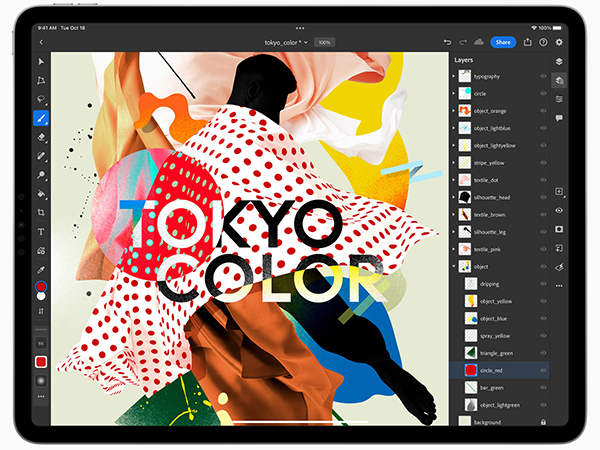The image size is (600, 450).
Task: Select the bar_green layer
Action: (499, 388)
